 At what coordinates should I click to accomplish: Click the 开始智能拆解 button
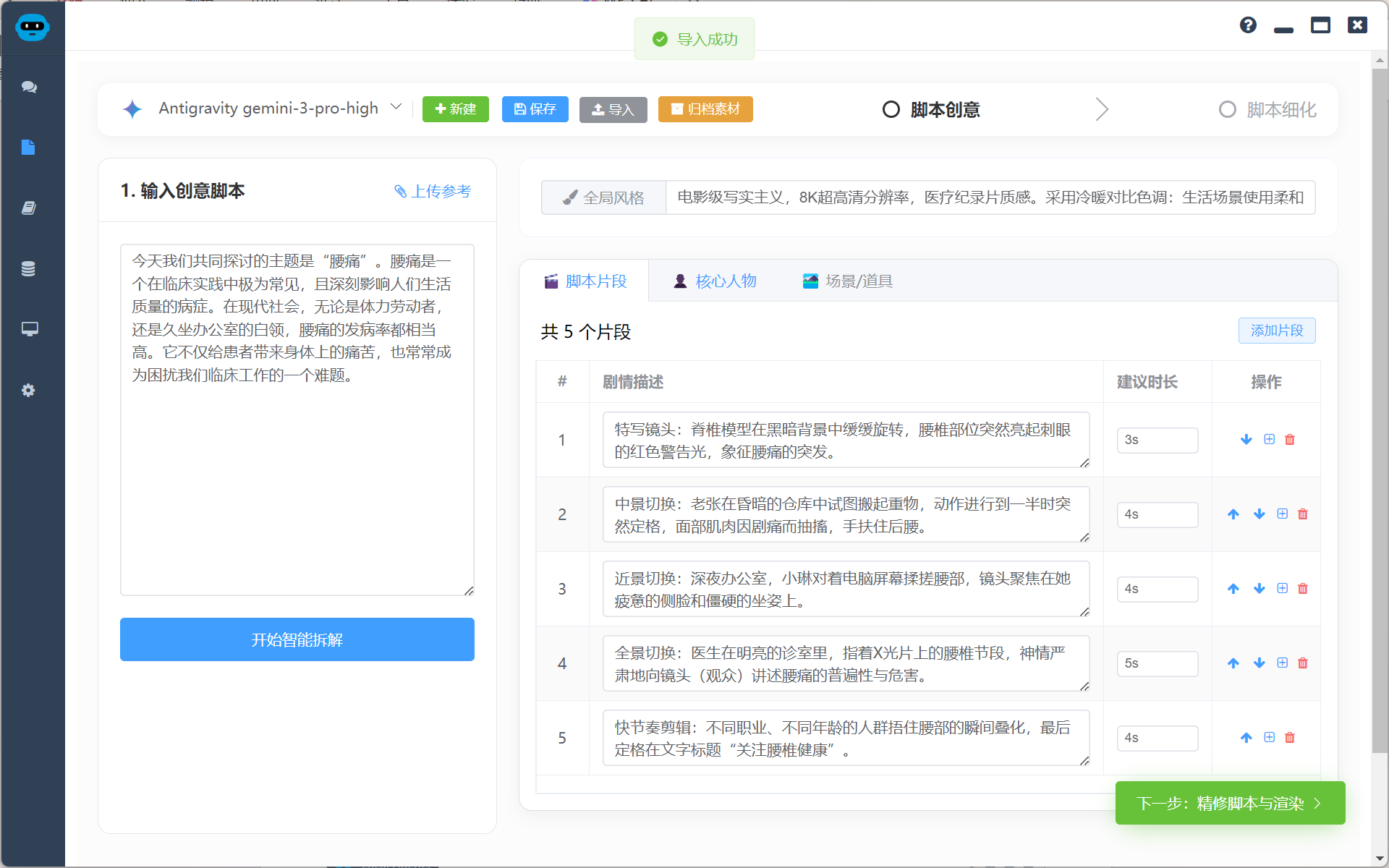pyautogui.click(x=297, y=639)
